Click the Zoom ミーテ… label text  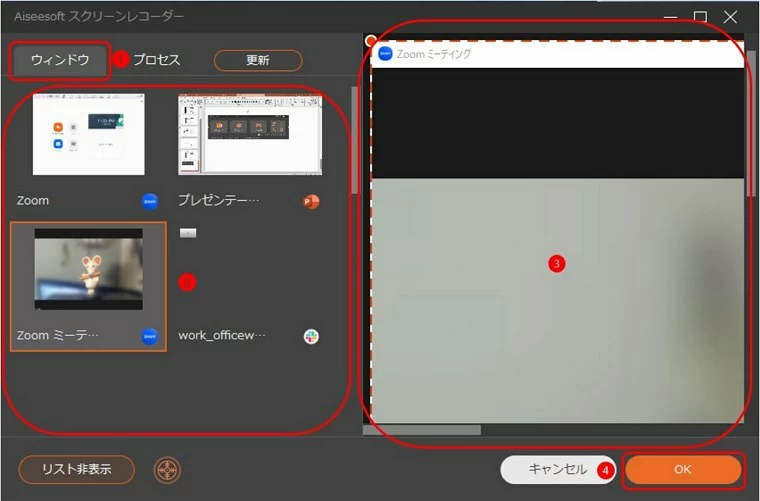click(58, 335)
